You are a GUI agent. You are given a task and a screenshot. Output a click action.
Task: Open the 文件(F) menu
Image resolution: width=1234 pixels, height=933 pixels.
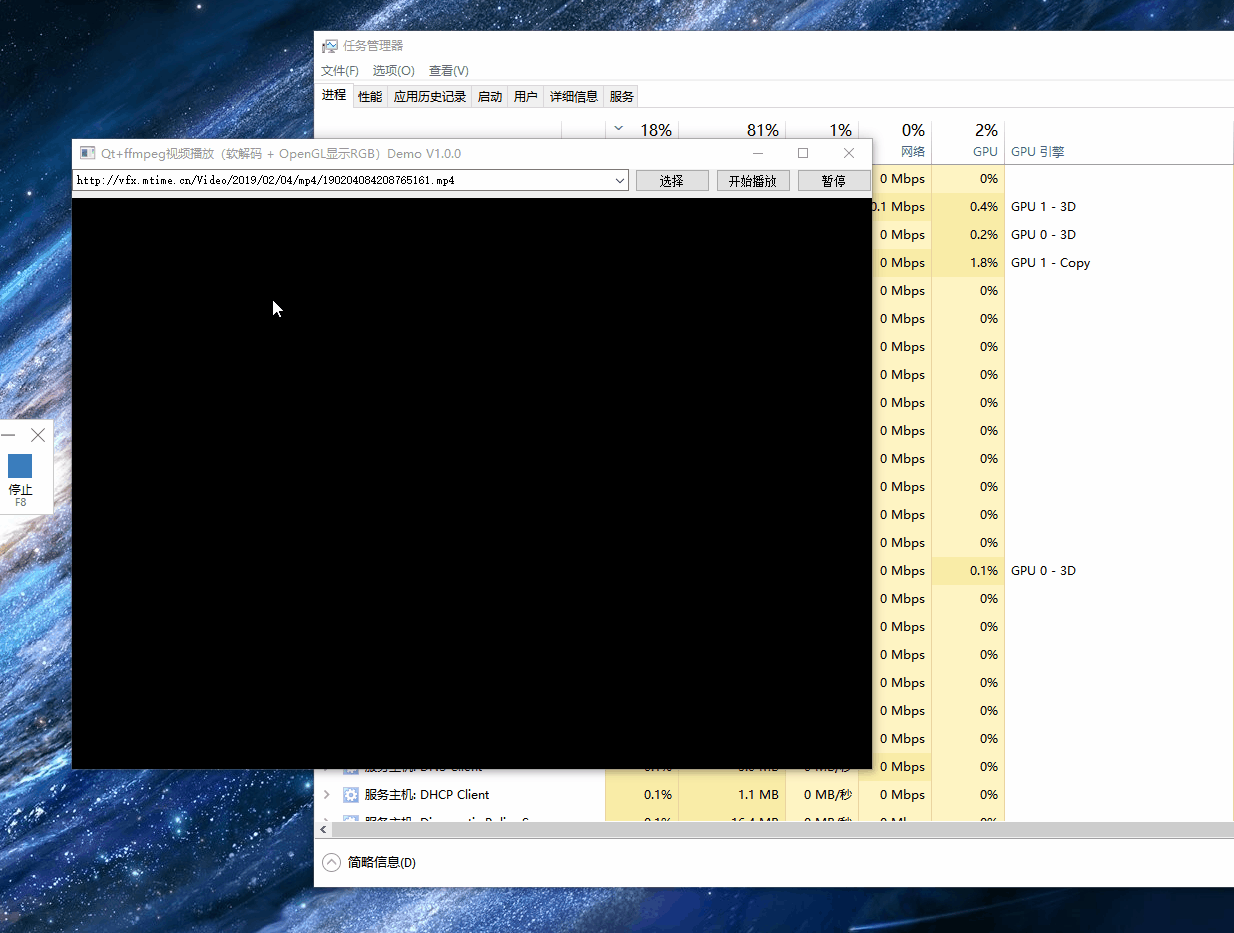point(340,71)
